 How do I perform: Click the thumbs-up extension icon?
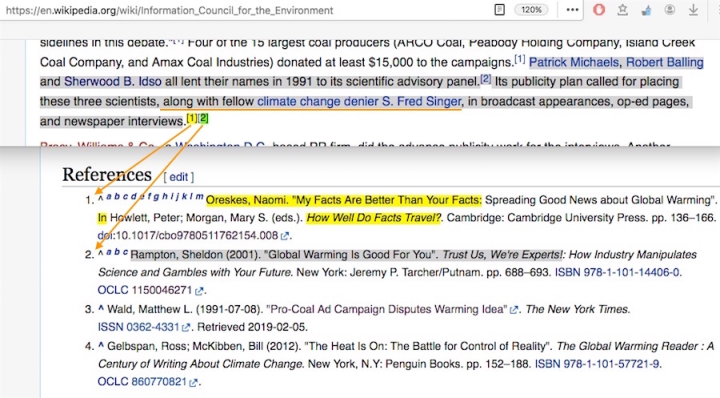coord(647,10)
